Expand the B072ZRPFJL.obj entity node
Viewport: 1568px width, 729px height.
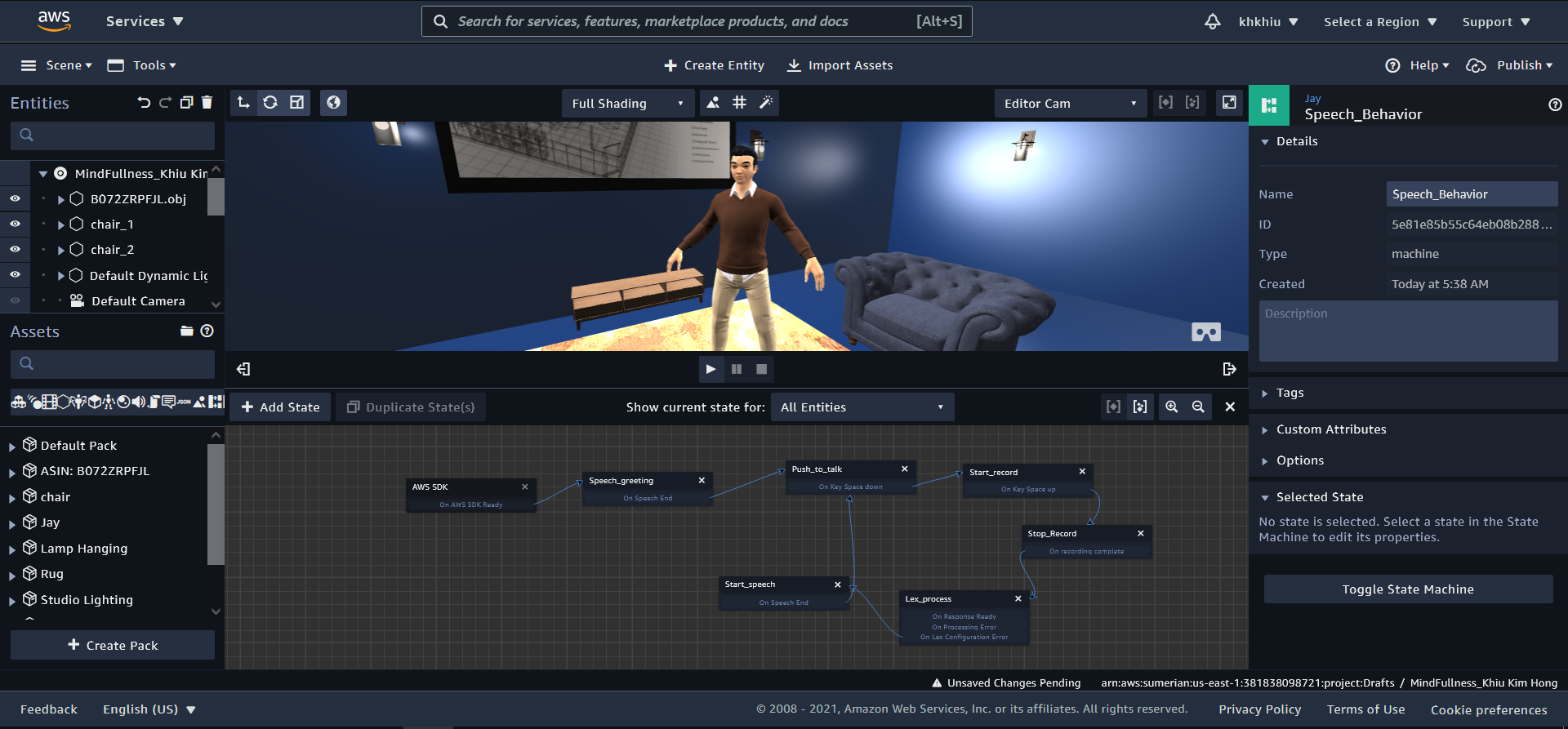click(61, 199)
